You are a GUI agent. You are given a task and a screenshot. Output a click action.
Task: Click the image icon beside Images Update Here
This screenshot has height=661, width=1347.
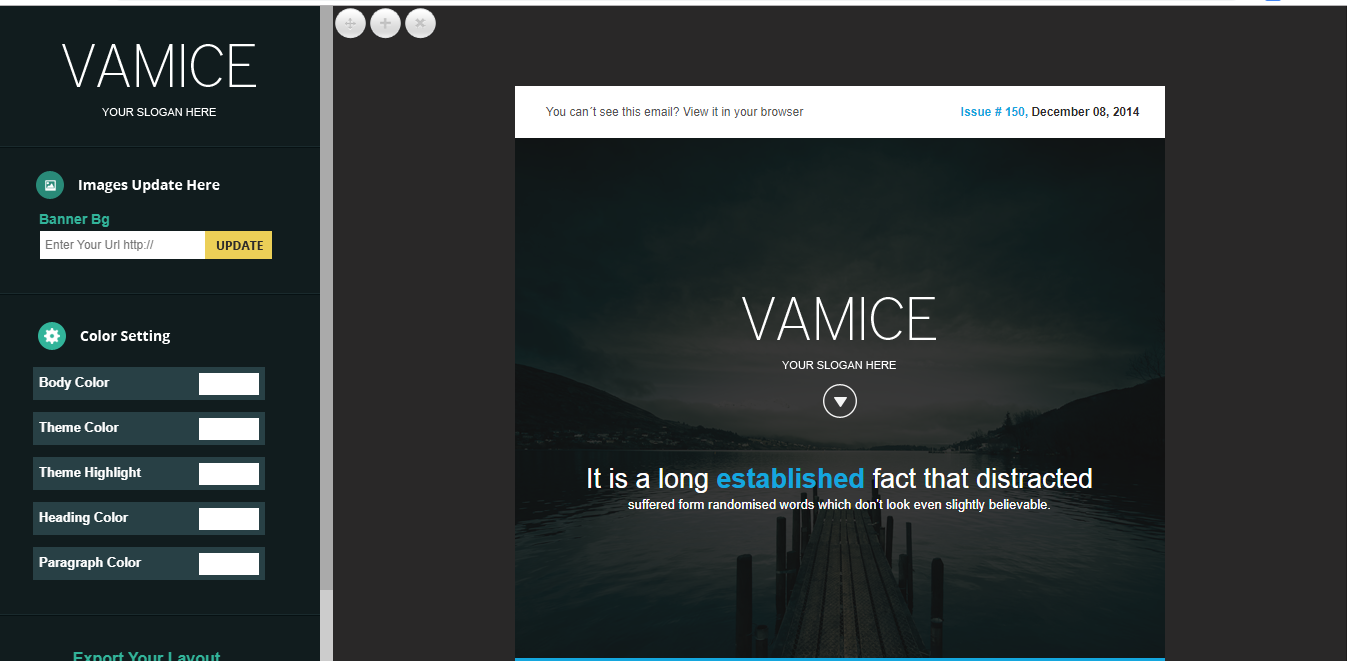pyautogui.click(x=50, y=185)
